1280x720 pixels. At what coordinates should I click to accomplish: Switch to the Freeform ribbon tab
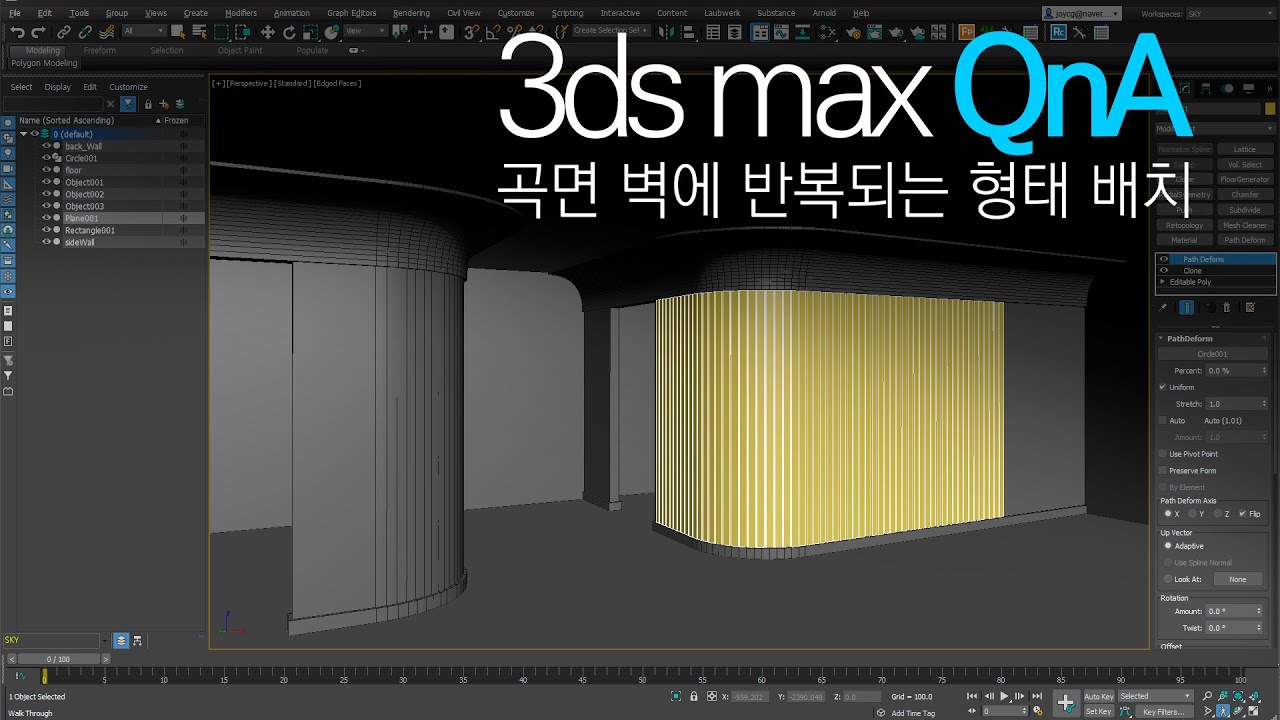click(x=100, y=50)
